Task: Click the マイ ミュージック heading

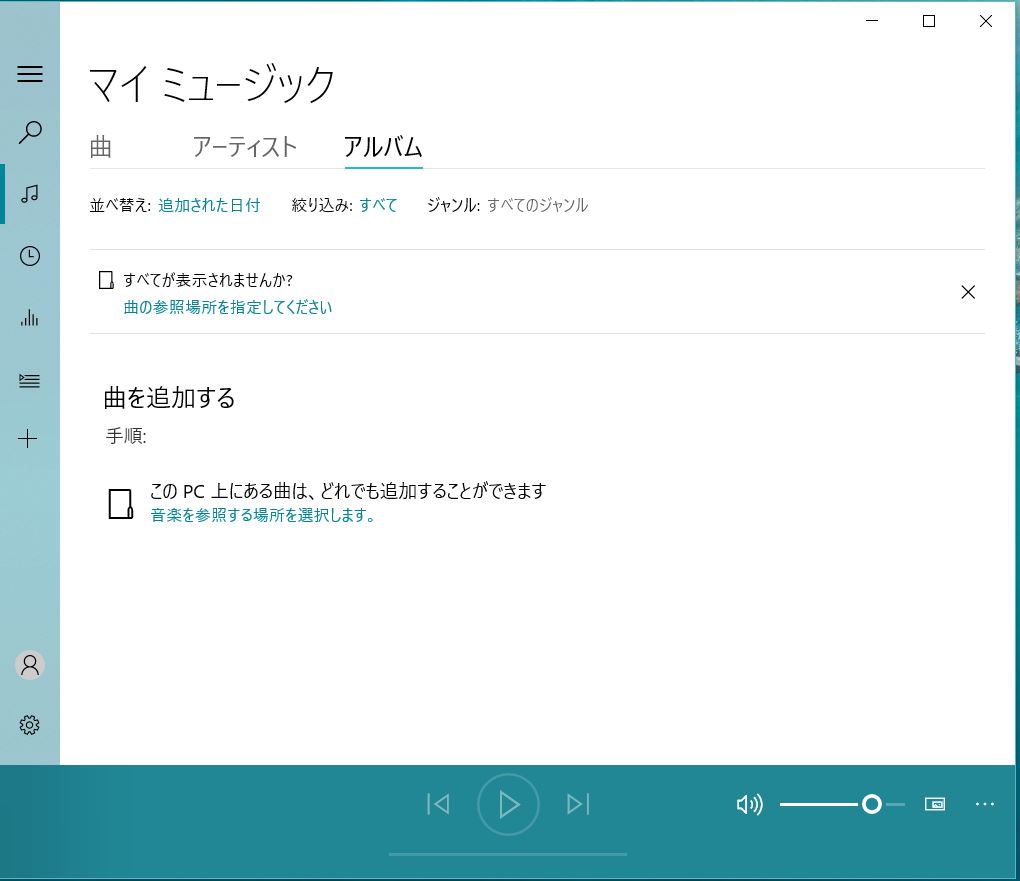Action: (x=211, y=84)
